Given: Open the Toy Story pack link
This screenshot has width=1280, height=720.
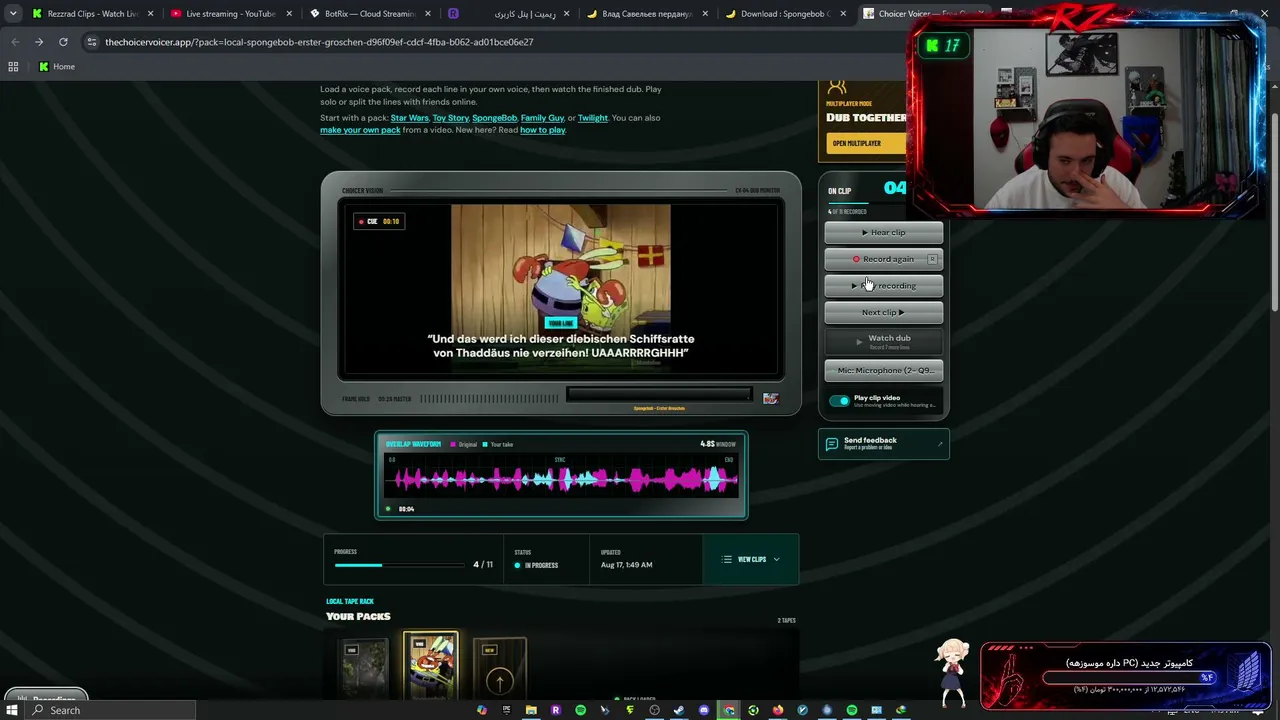Looking at the screenshot, I should tap(451, 118).
